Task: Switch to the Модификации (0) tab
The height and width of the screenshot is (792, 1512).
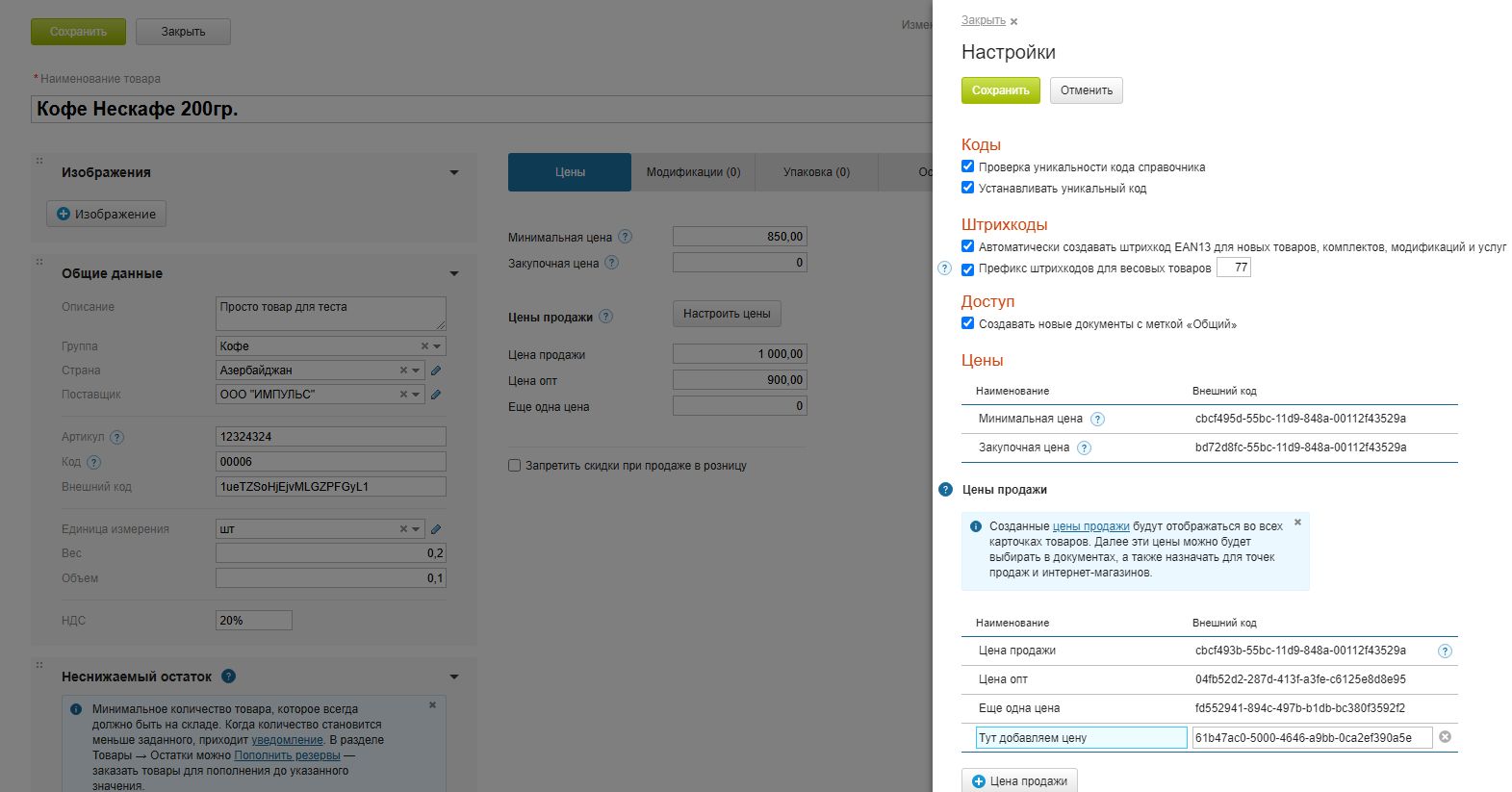Action: tap(693, 172)
